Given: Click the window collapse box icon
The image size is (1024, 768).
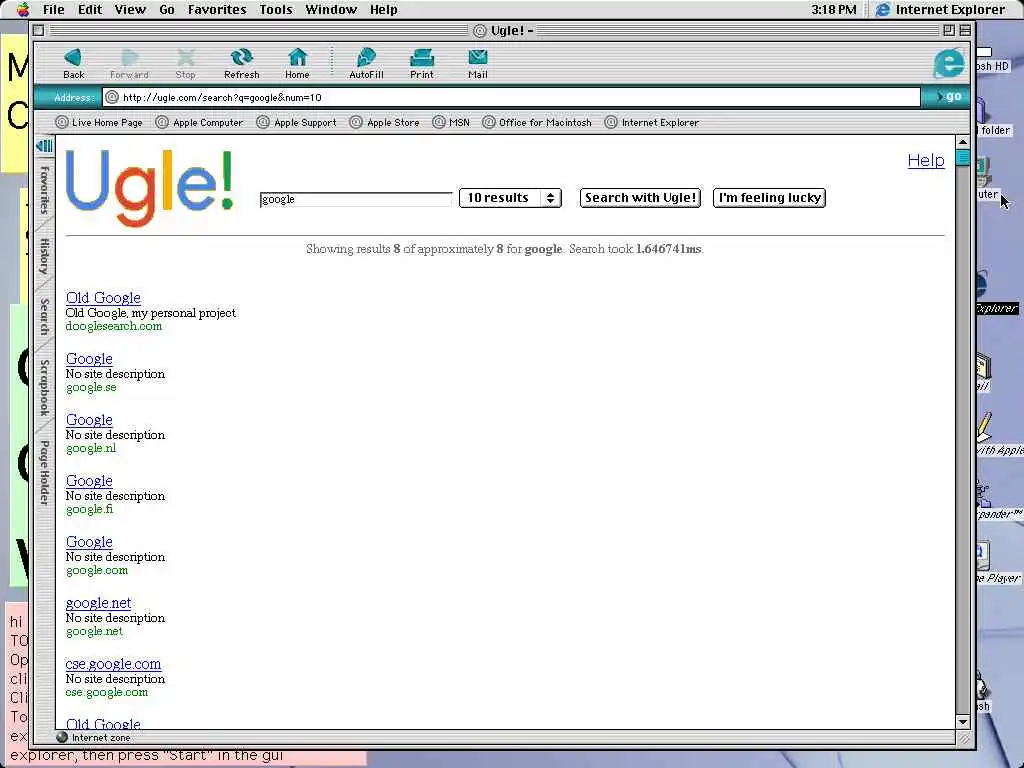Looking at the screenshot, I should pyautogui.click(x=965, y=30).
